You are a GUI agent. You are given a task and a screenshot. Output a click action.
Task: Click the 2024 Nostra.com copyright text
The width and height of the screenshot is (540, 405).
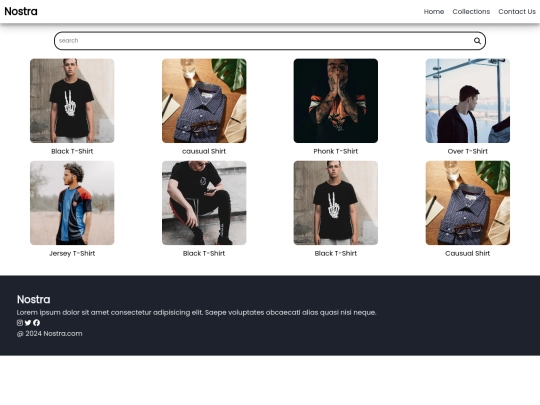pos(50,333)
